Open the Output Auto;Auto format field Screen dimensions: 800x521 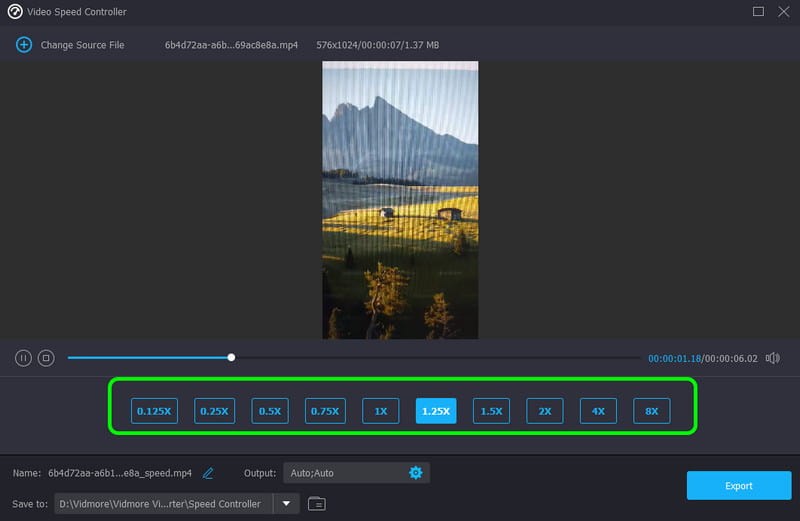point(345,473)
